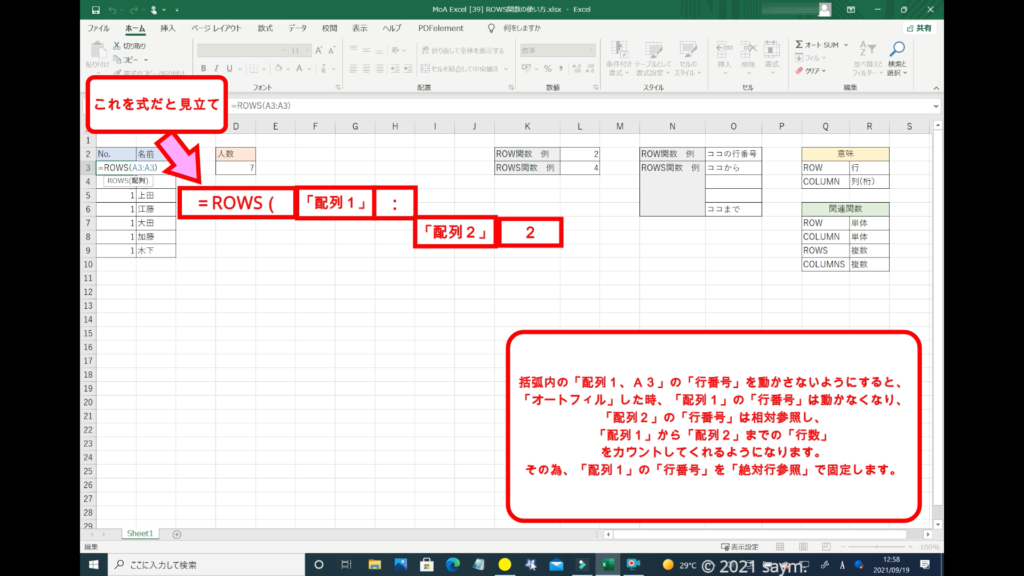Switch to the 挿入 (Insert) ribbon tab

pos(168,28)
